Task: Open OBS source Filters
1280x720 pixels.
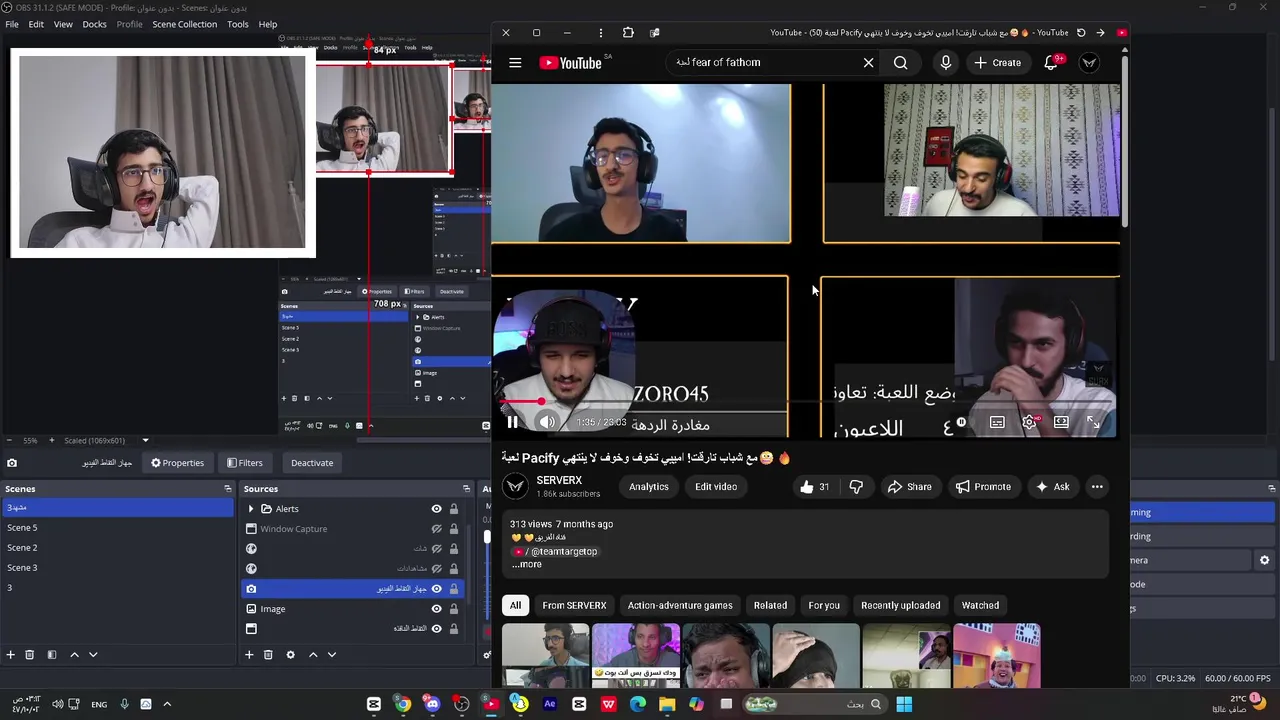Action: coord(244,463)
